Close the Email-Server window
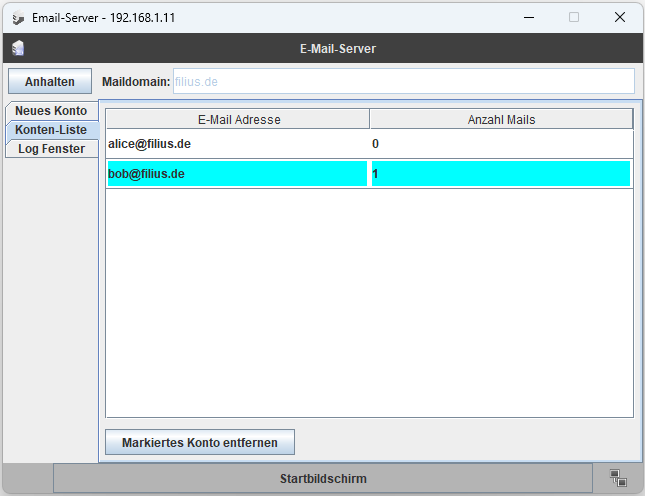 point(620,17)
